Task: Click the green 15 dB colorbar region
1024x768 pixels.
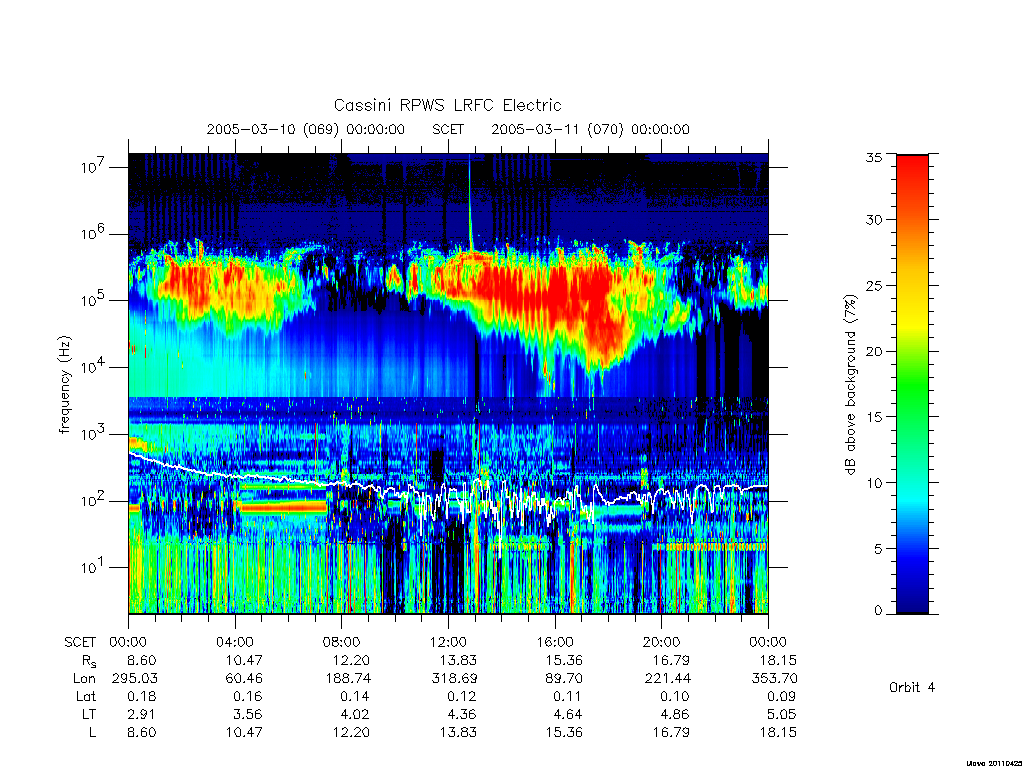Action: pos(912,417)
